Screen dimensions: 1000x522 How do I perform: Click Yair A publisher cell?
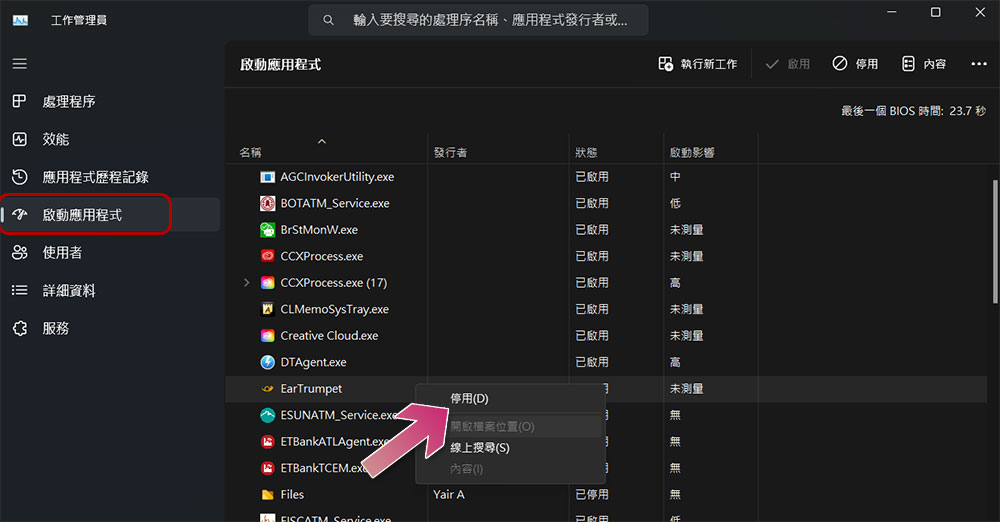[x=449, y=495]
